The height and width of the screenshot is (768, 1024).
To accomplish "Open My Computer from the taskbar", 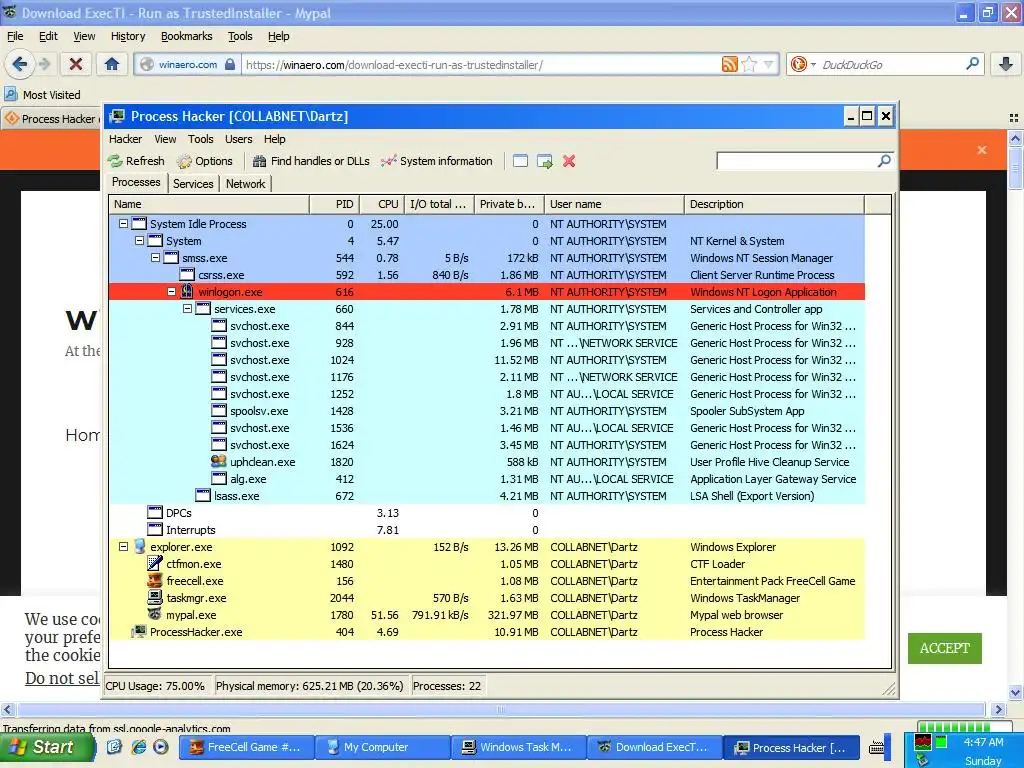I will tap(382, 747).
